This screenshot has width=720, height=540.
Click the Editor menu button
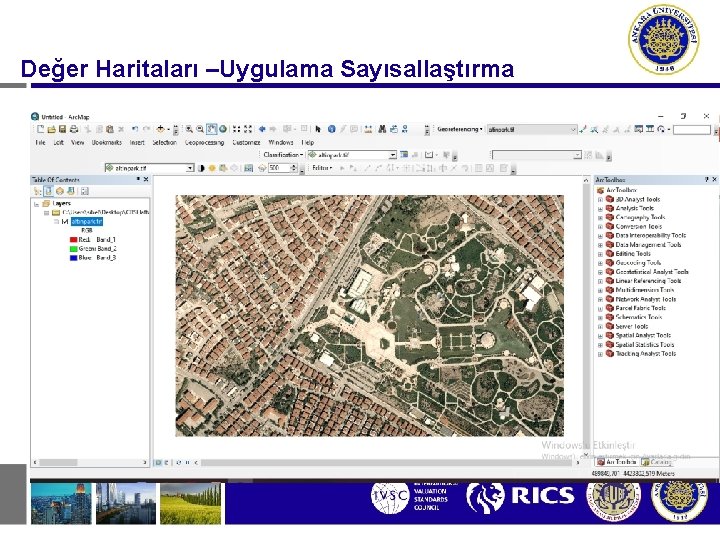point(323,168)
